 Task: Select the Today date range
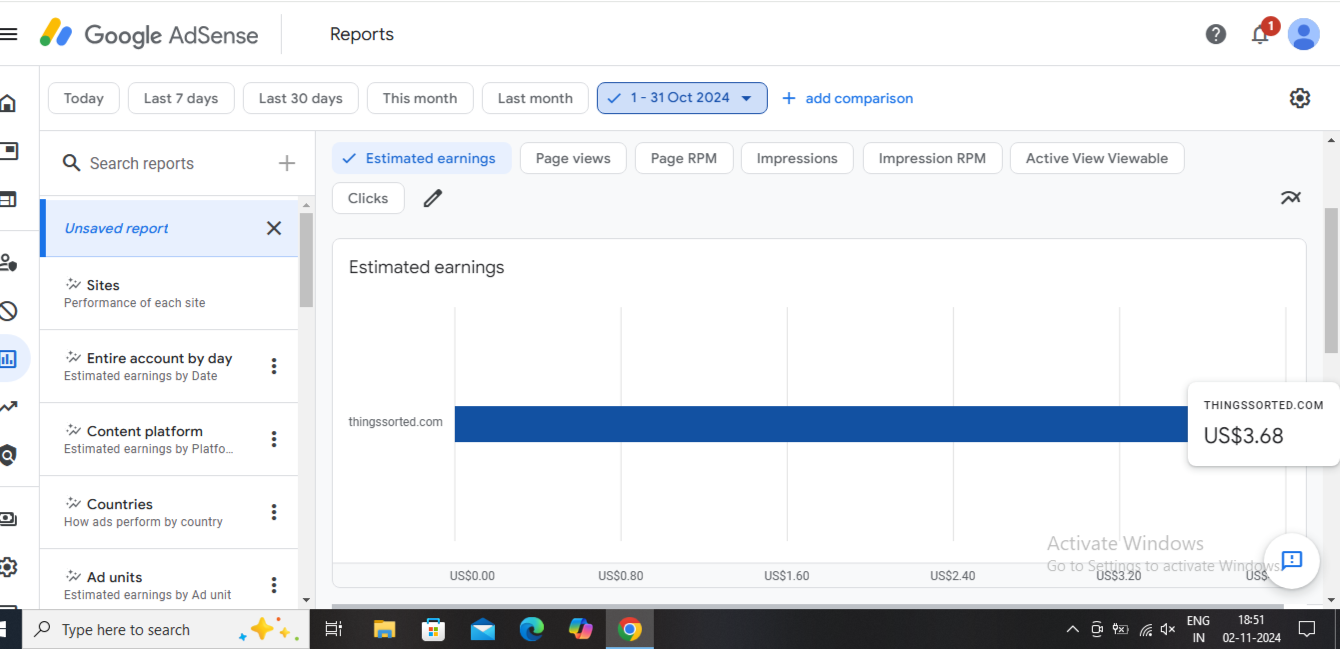[x=84, y=98]
